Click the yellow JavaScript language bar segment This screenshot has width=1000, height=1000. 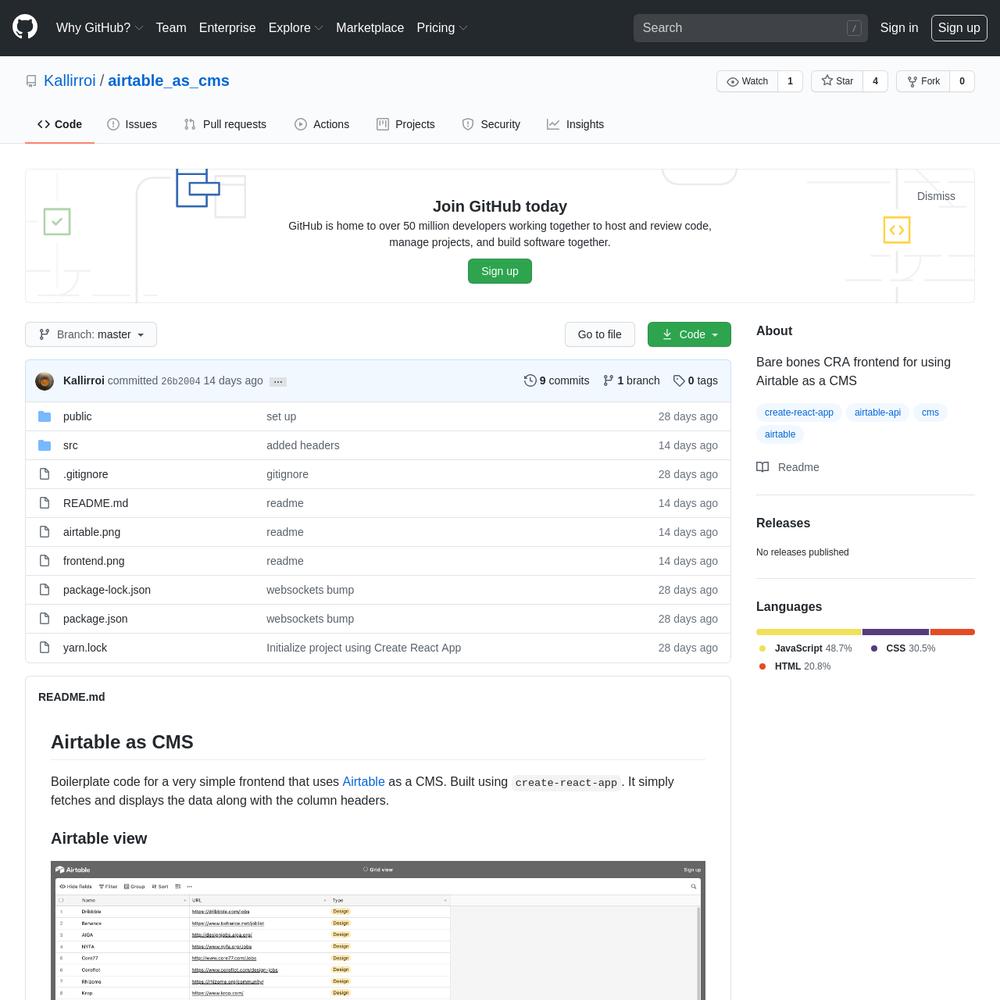pos(809,632)
